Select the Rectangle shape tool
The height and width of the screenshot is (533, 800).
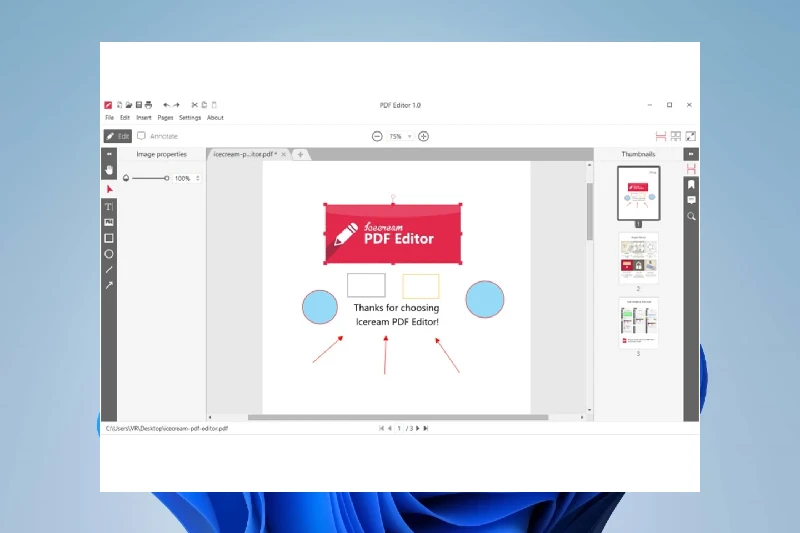point(109,238)
